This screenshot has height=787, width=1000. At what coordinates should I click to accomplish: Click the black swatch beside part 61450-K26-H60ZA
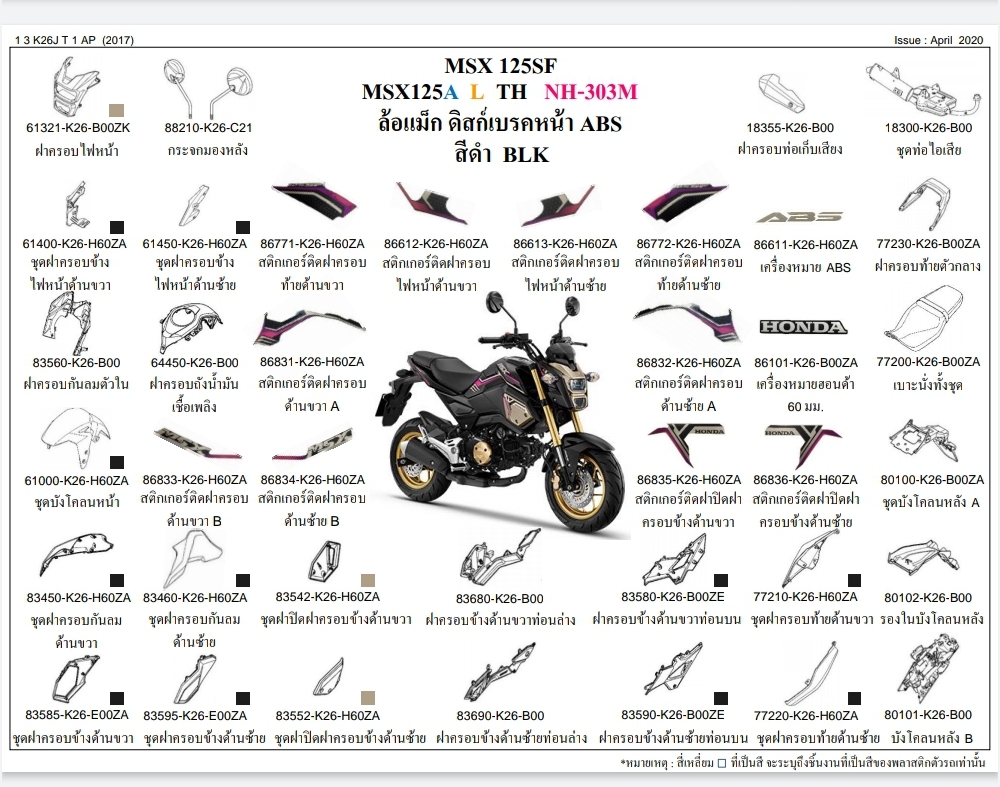pos(243,227)
